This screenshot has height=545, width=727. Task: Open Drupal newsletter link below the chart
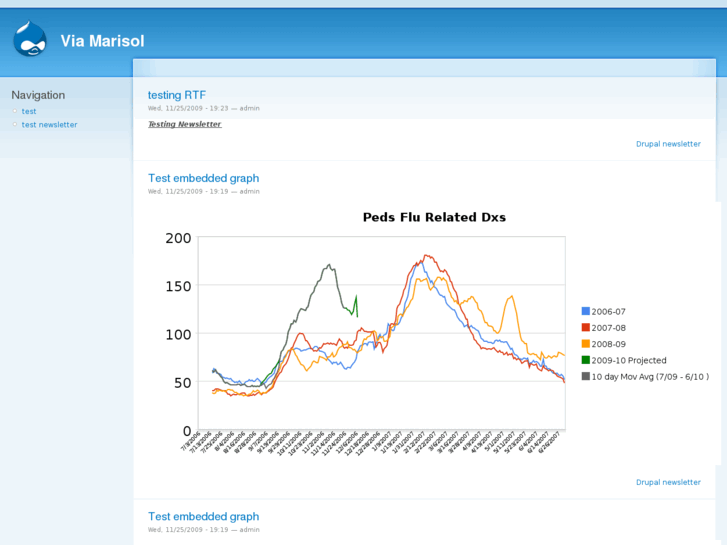point(668,482)
